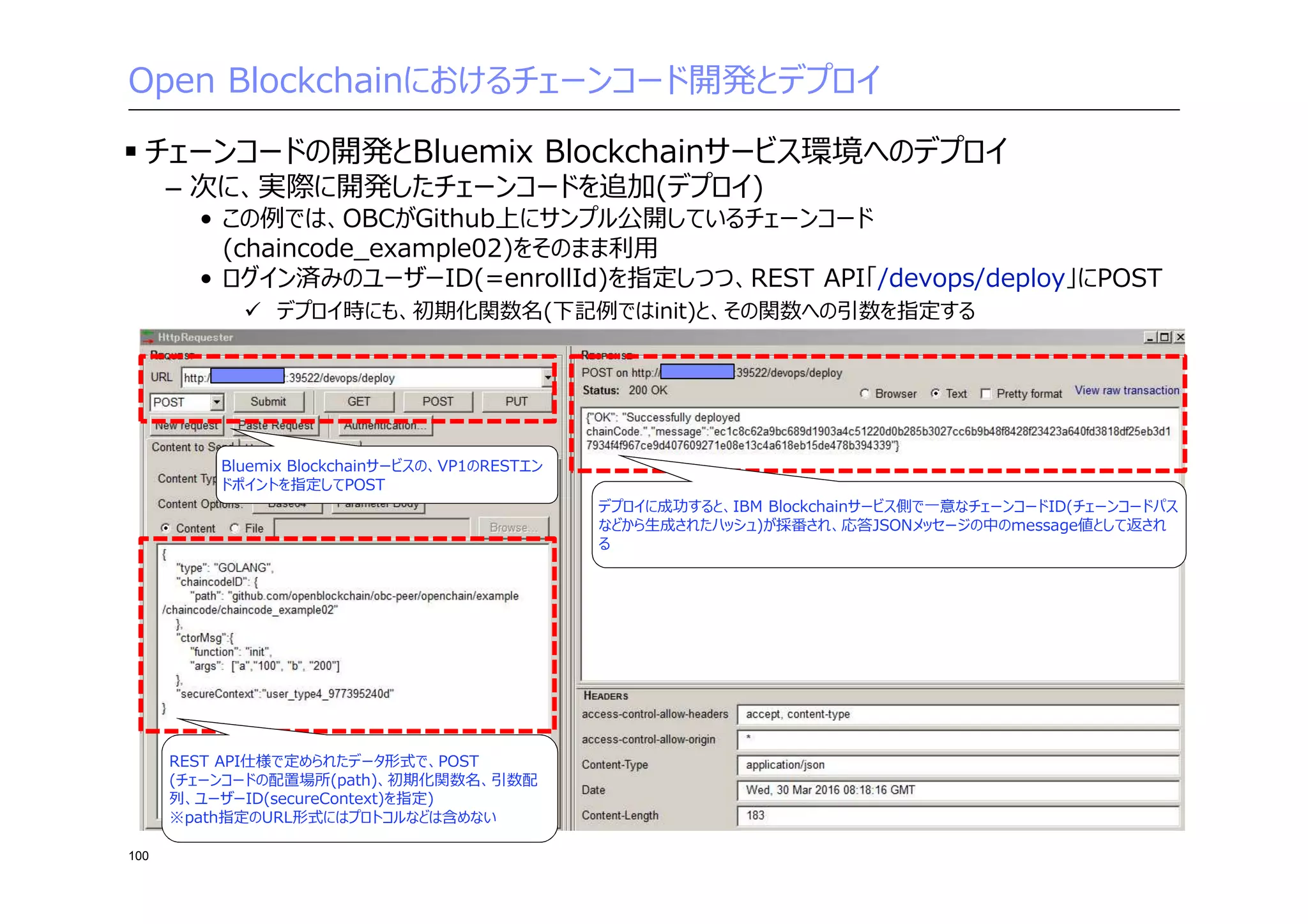Screen dimensions: 1308x924
Task: Click the Paste Request button
Action: [275, 425]
